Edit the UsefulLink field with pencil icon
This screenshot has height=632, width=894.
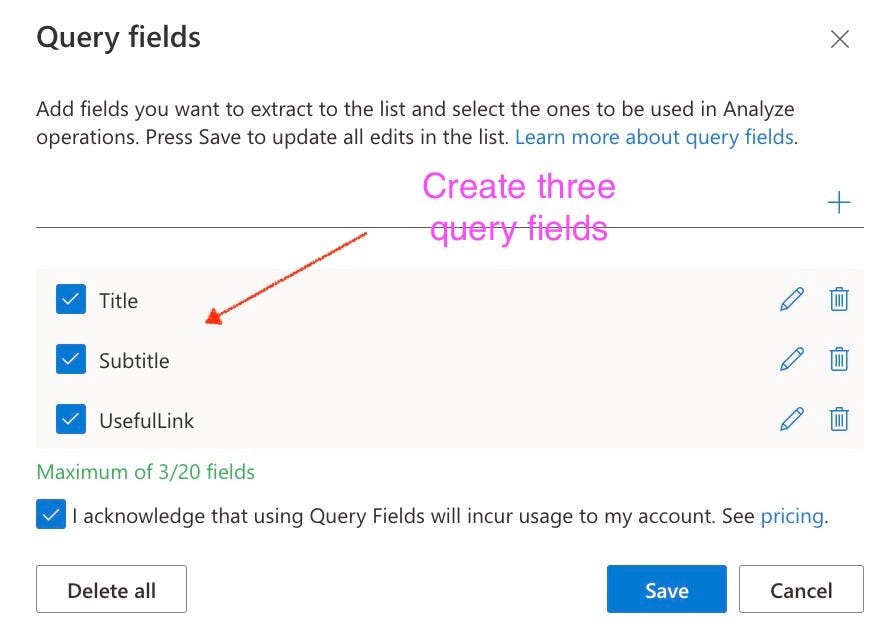(x=792, y=419)
